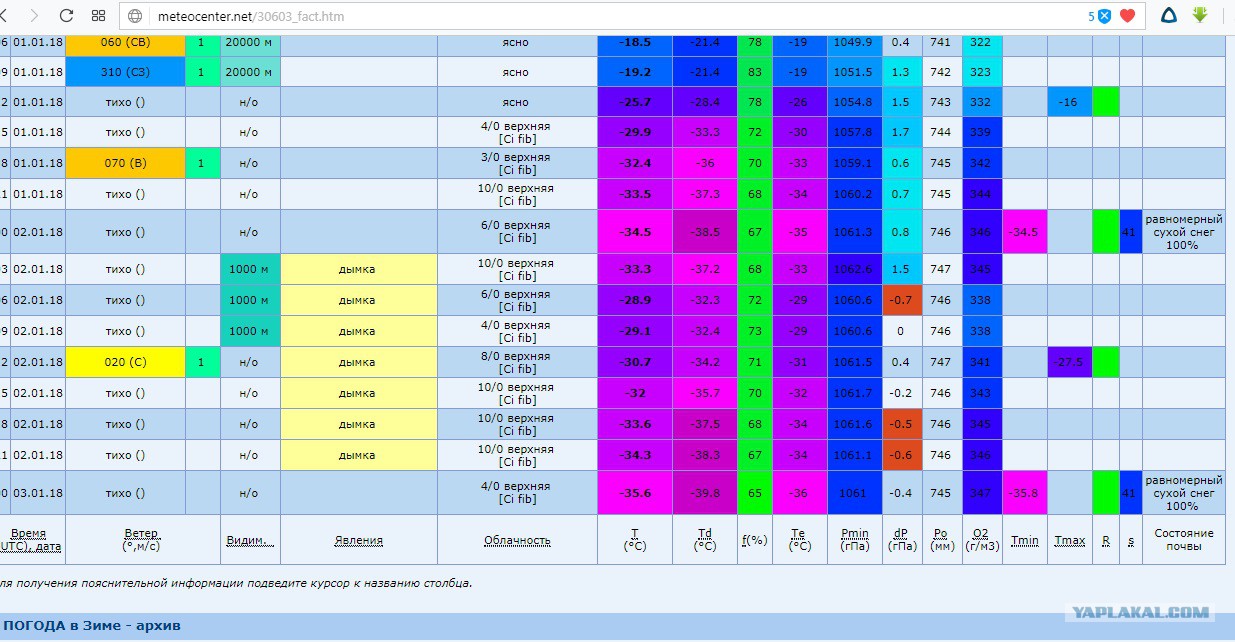Image resolution: width=1235 pixels, height=642 pixels.
Task: Click the Tmin column header
Action: pyautogui.click(x=1025, y=540)
